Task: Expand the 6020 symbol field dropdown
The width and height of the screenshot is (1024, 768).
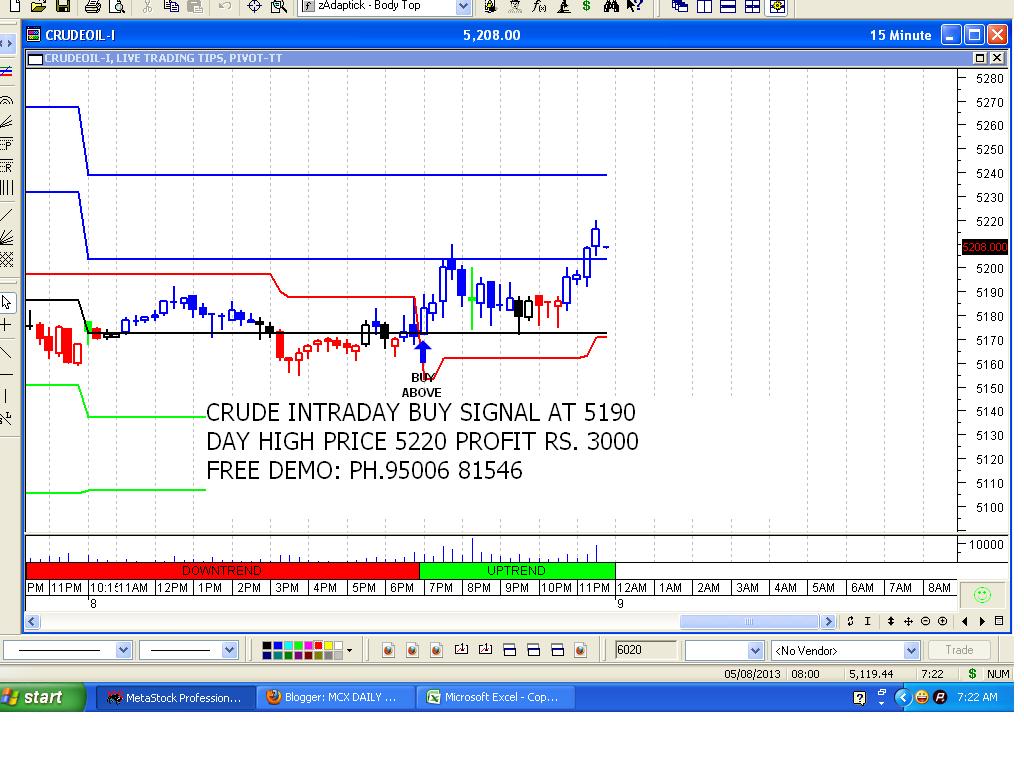Action: pyautogui.click(x=757, y=650)
